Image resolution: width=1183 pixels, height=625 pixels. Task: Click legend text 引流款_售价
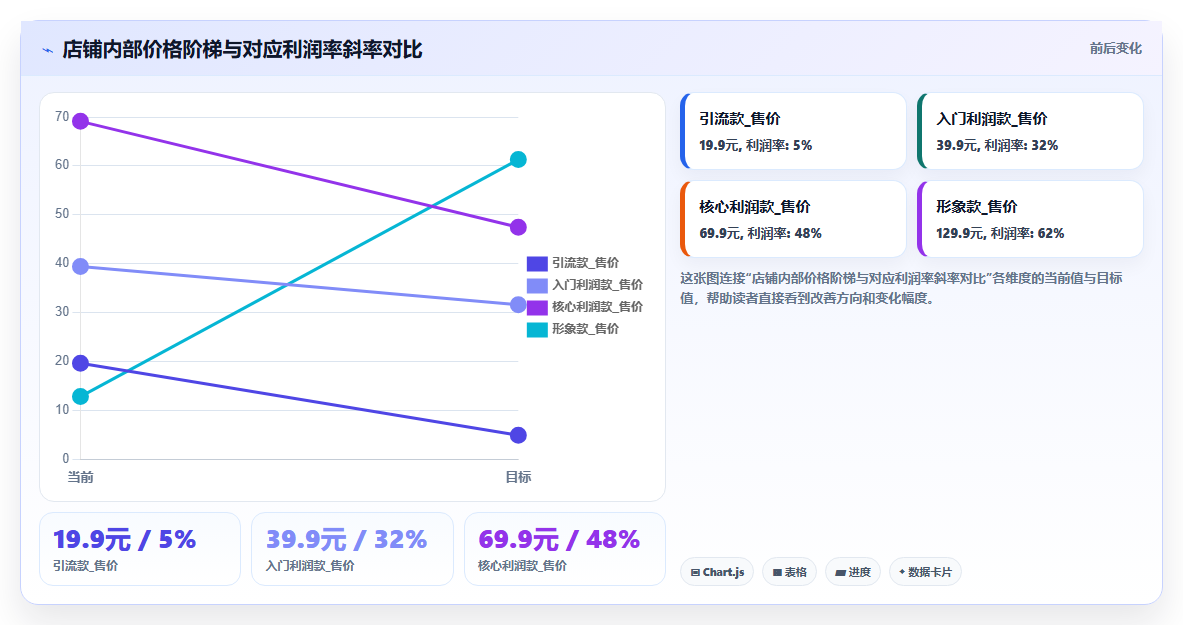pos(585,263)
